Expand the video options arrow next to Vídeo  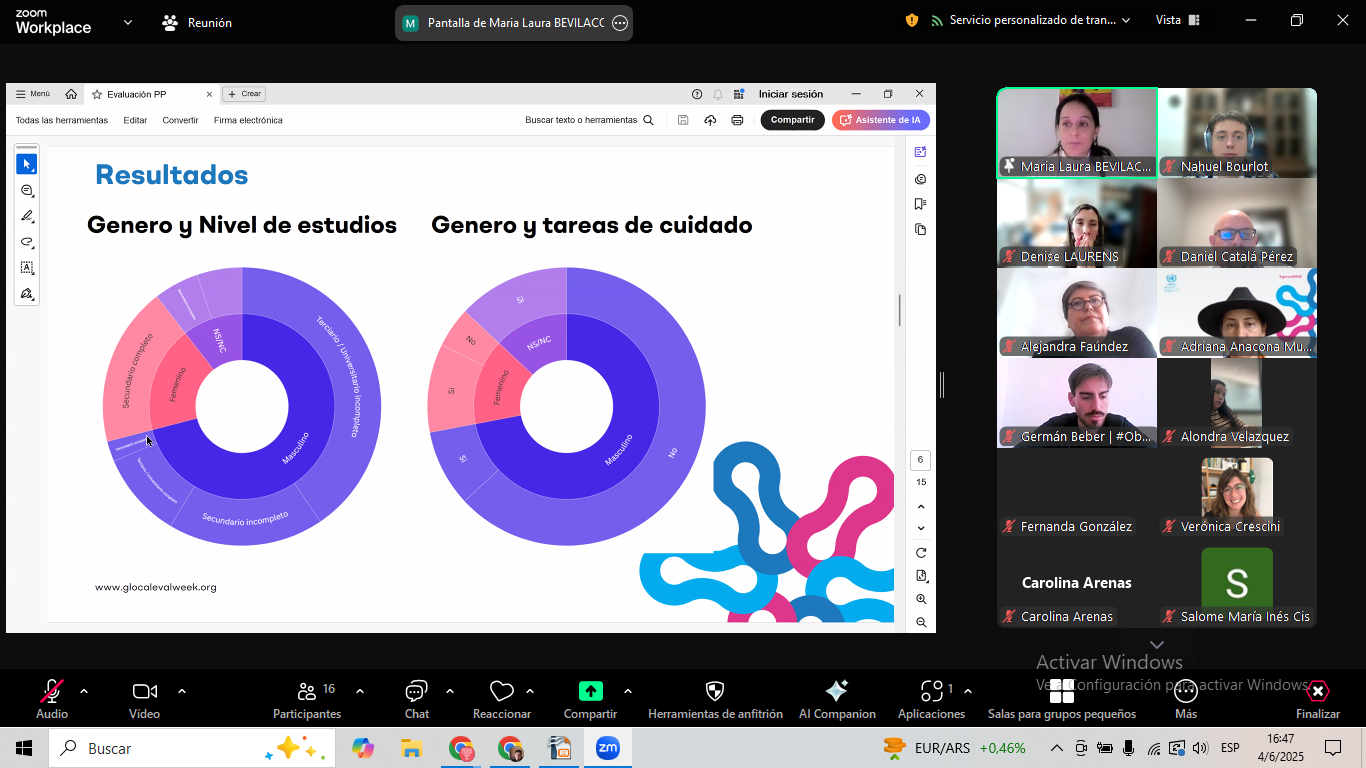pyautogui.click(x=182, y=691)
